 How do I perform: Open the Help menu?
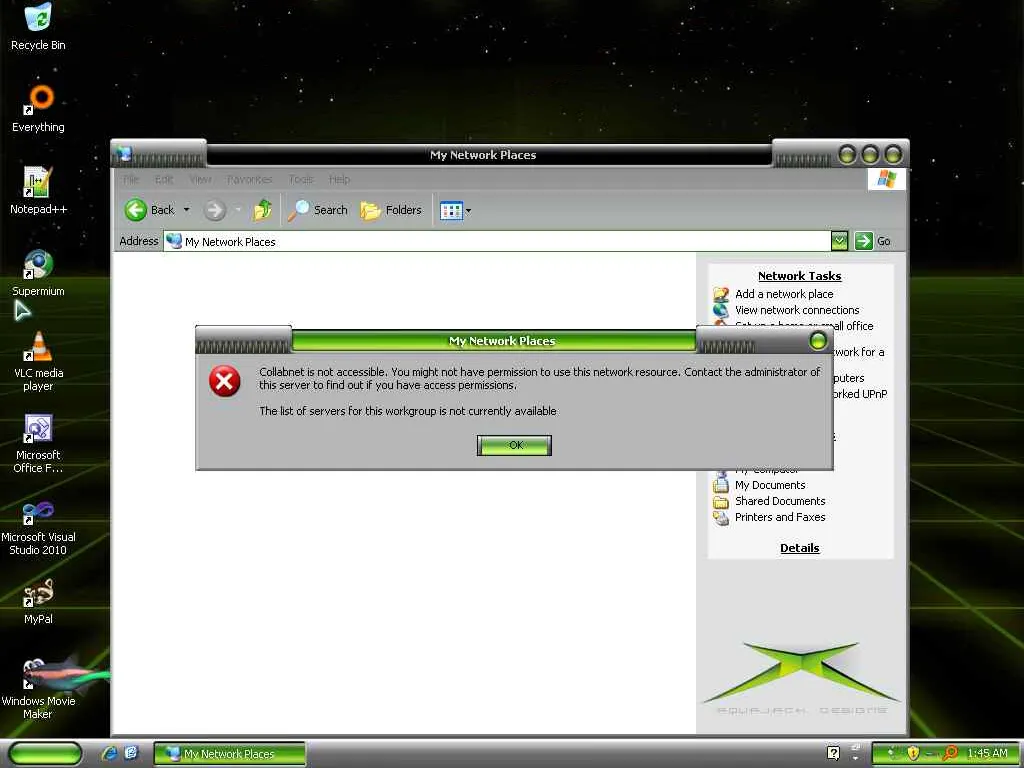(340, 179)
